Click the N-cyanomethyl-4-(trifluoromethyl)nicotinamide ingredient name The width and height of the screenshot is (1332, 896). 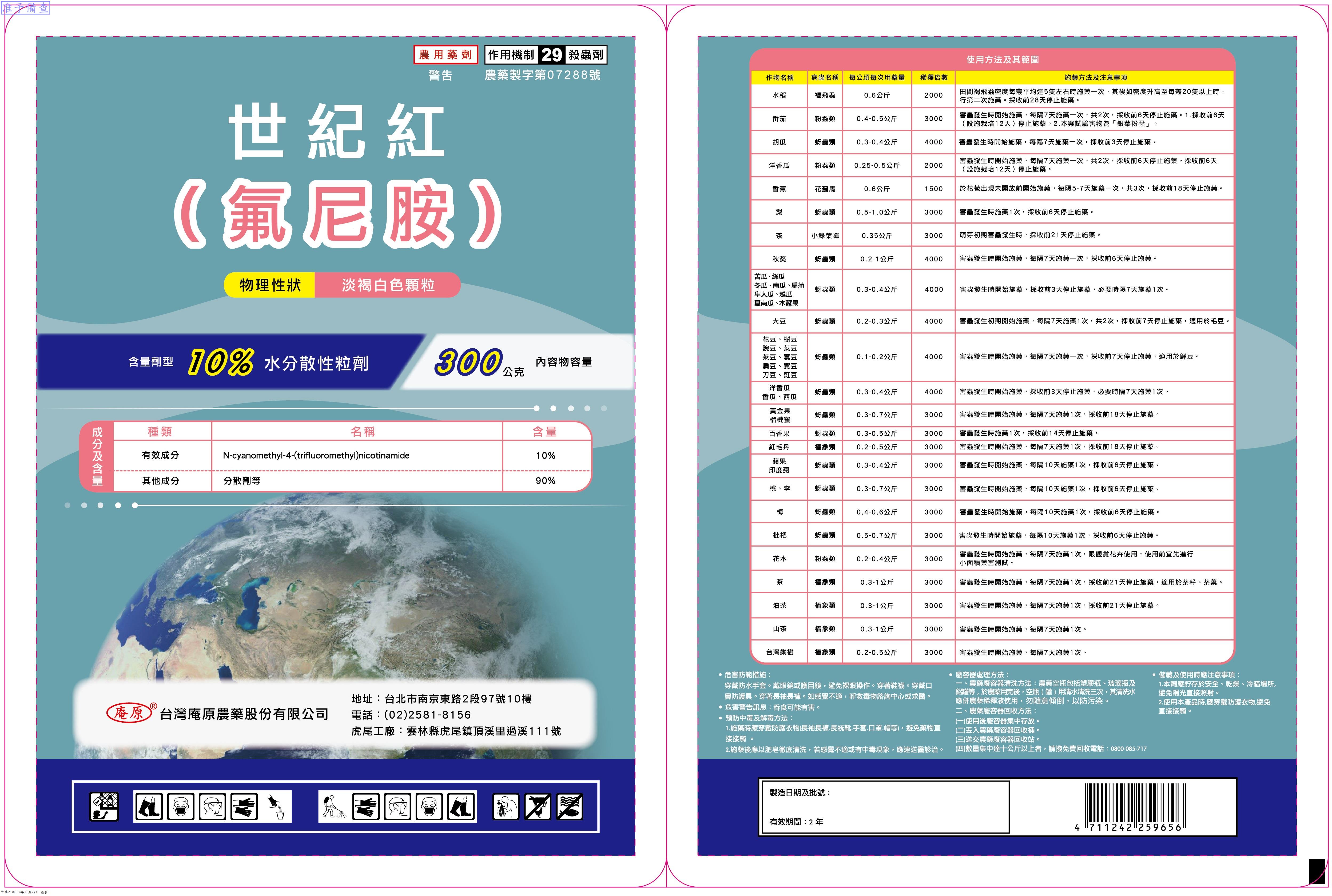(316, 455)
